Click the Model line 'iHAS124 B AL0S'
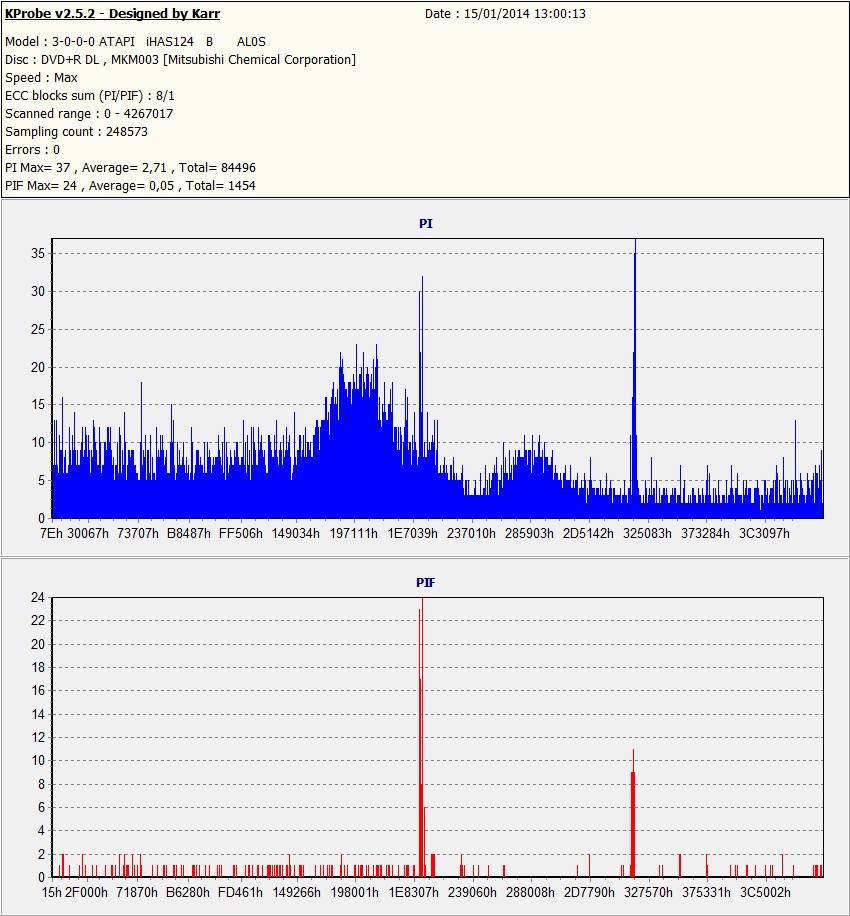Screen dimensions: 850x916 pos(206,41)
